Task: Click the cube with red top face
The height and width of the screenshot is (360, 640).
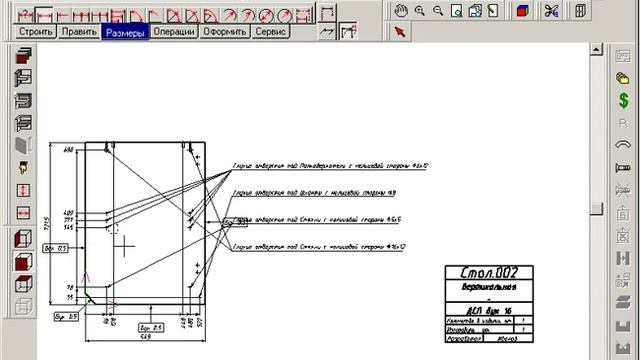Action: tap(23, 284)
